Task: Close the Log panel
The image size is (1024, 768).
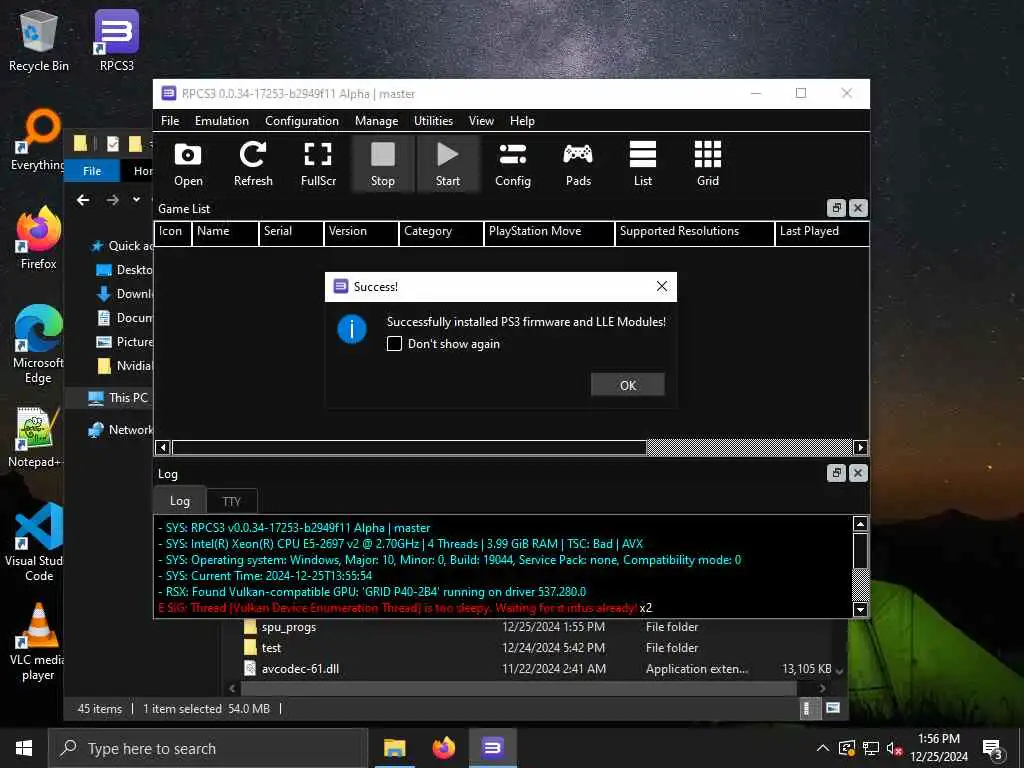Action: point(858,473)
